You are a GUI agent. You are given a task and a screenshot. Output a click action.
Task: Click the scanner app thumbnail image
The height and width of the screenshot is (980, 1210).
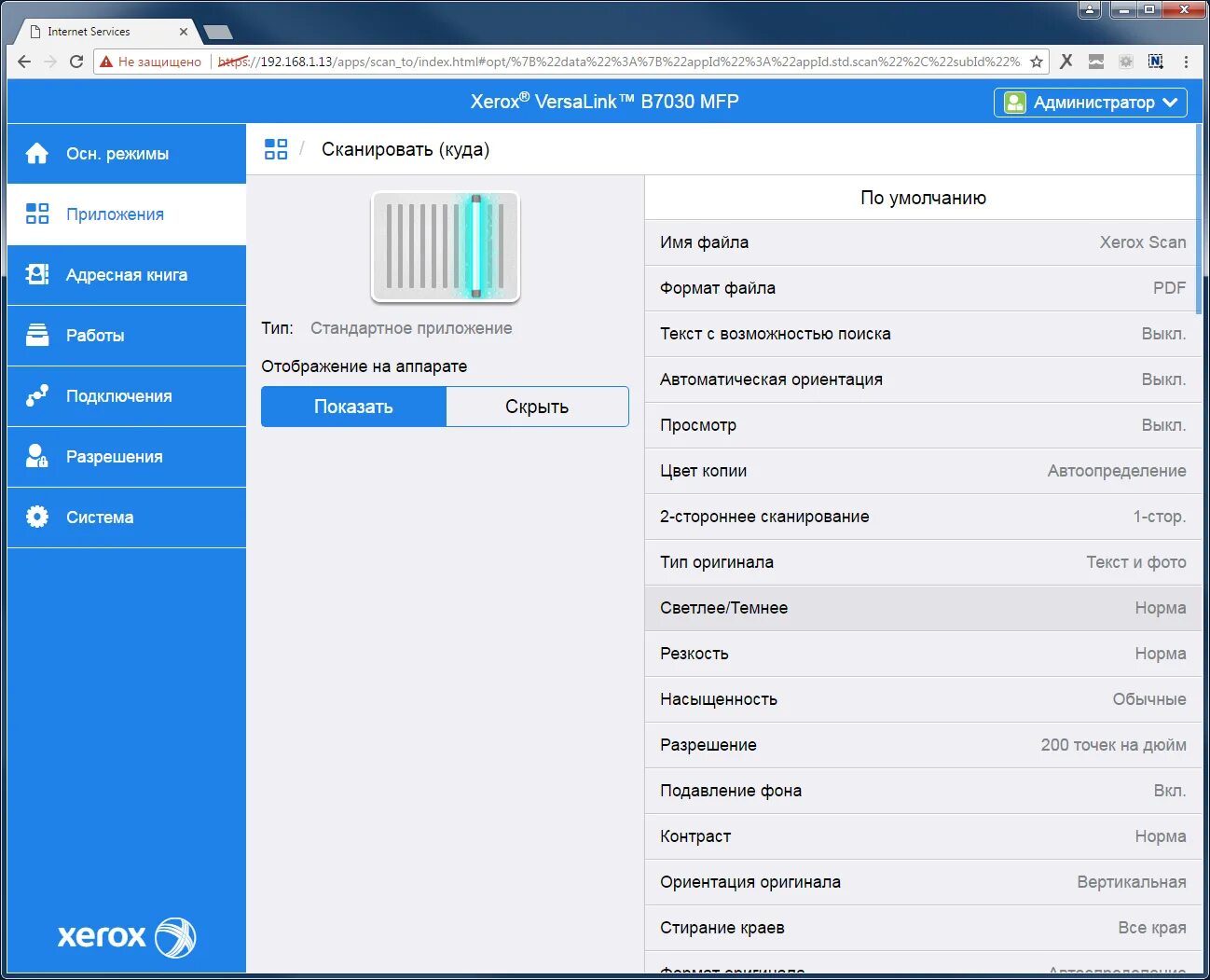446,247
